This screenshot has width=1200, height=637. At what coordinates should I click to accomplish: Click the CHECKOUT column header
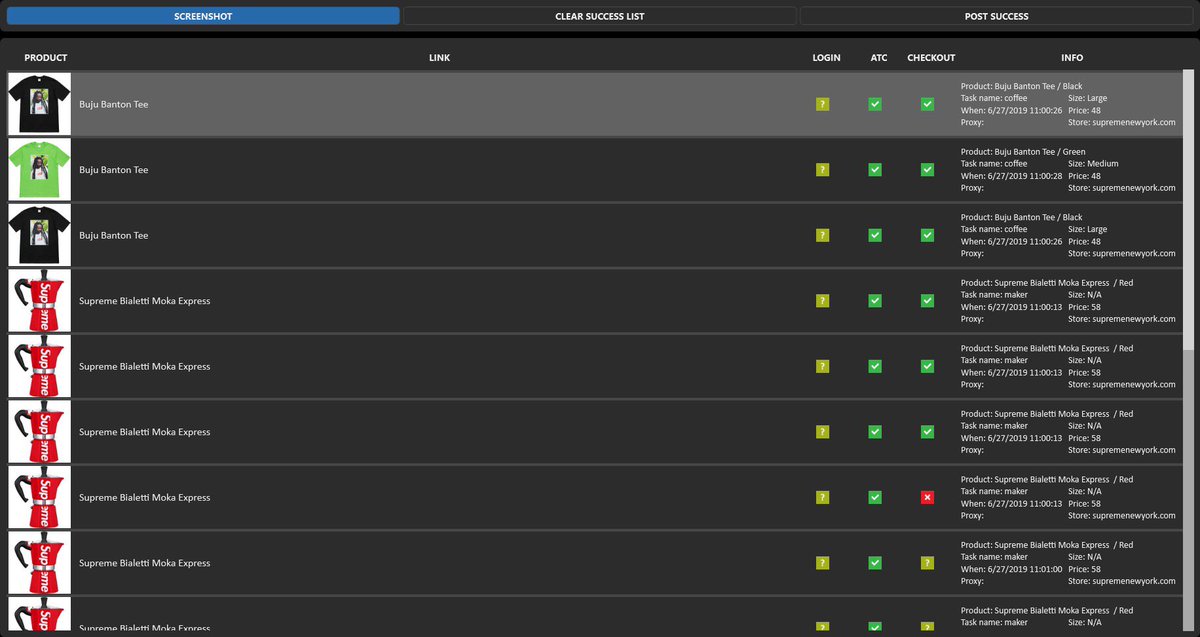point(931,58)
